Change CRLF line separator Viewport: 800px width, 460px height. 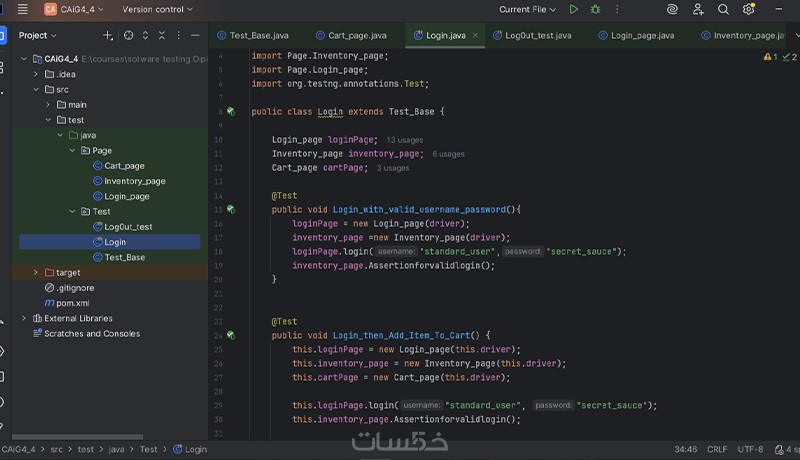pos(717,449)
